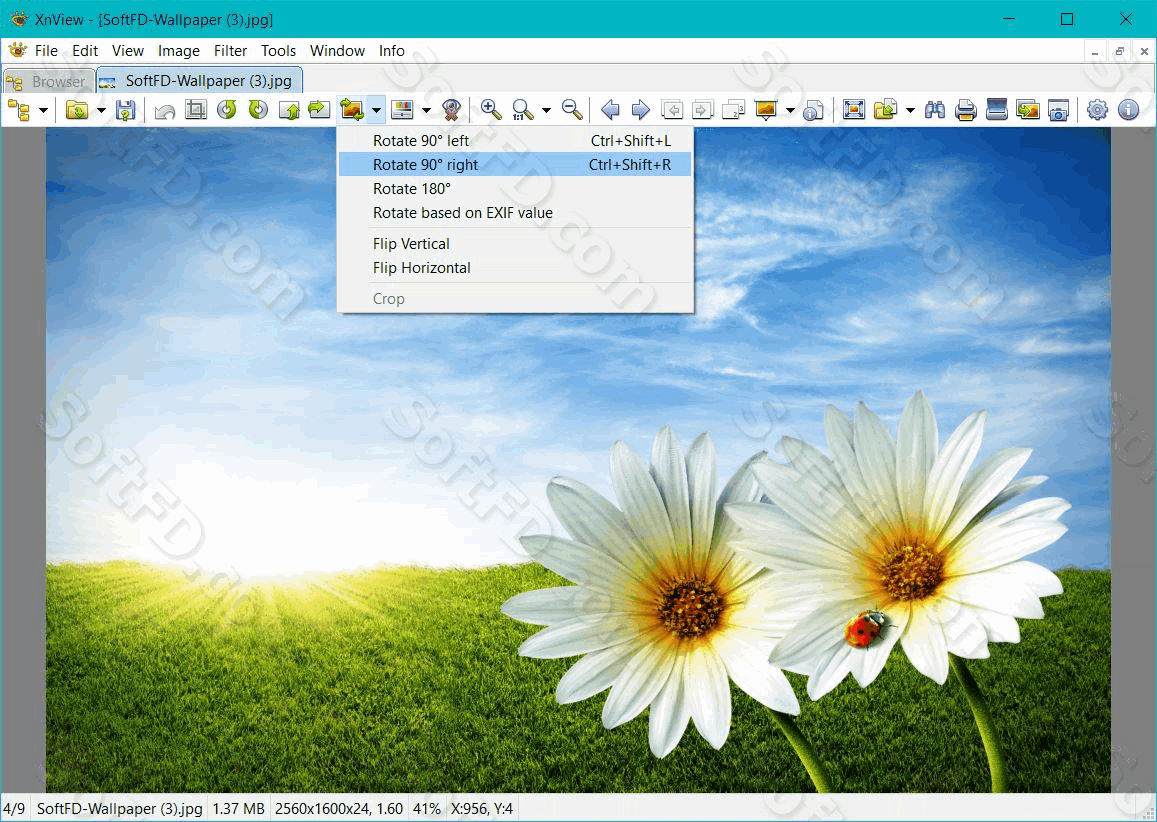Click the zoom out magnifier icon
Image resolution: width=1157 pixels, height=822 pixels.
pyautogui.click(x=572, y=110)
